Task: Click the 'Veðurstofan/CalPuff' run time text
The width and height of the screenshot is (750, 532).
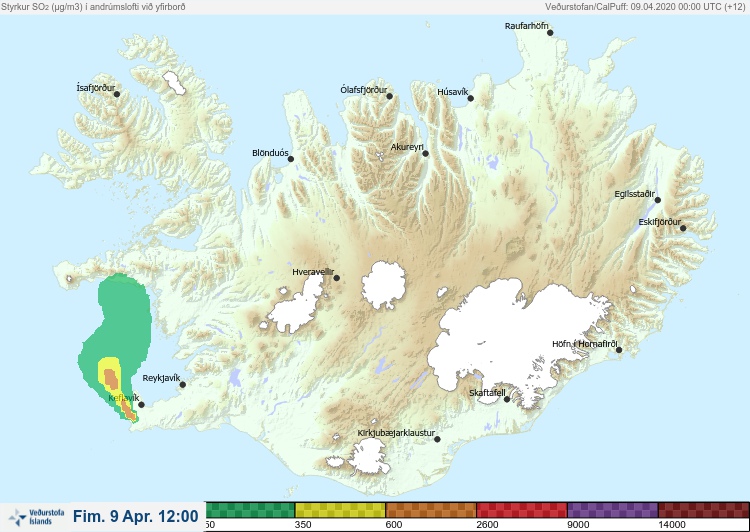Action: 645,7
